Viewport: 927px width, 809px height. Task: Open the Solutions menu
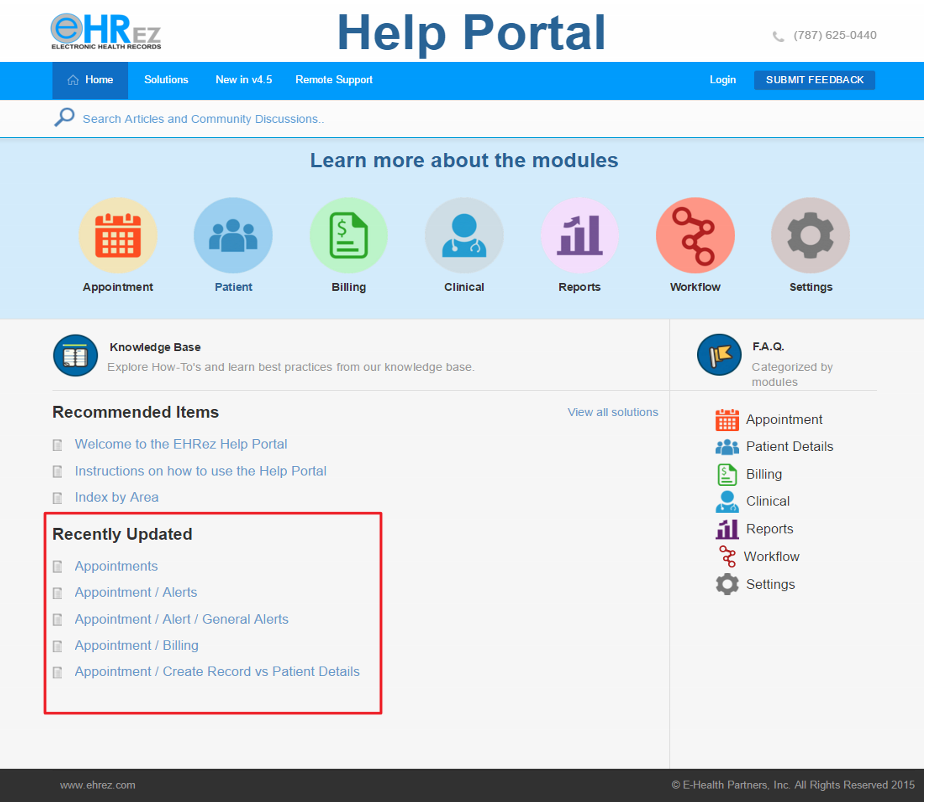pos(166,80)
